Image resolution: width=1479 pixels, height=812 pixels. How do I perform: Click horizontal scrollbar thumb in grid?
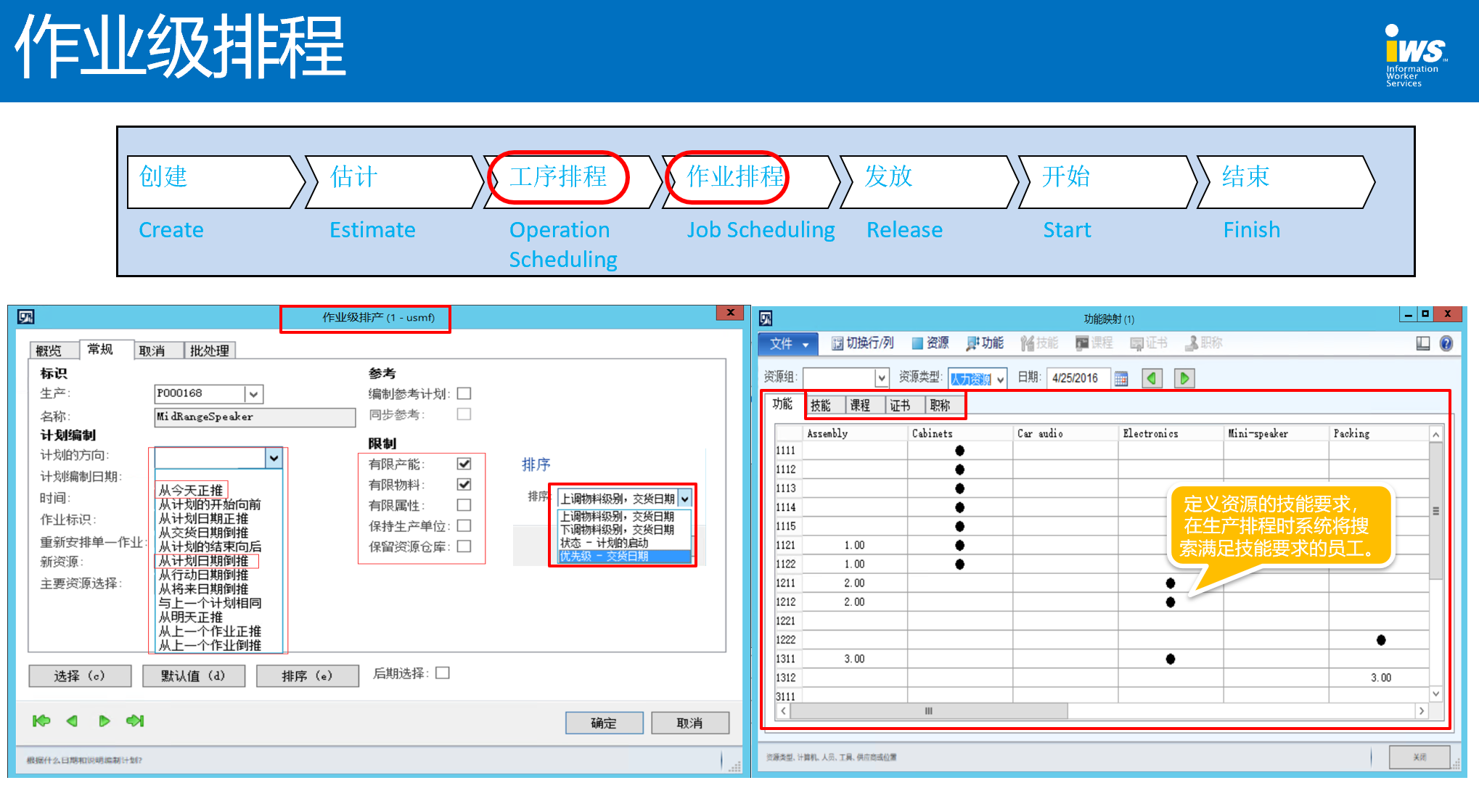click(x=929, y=711)
